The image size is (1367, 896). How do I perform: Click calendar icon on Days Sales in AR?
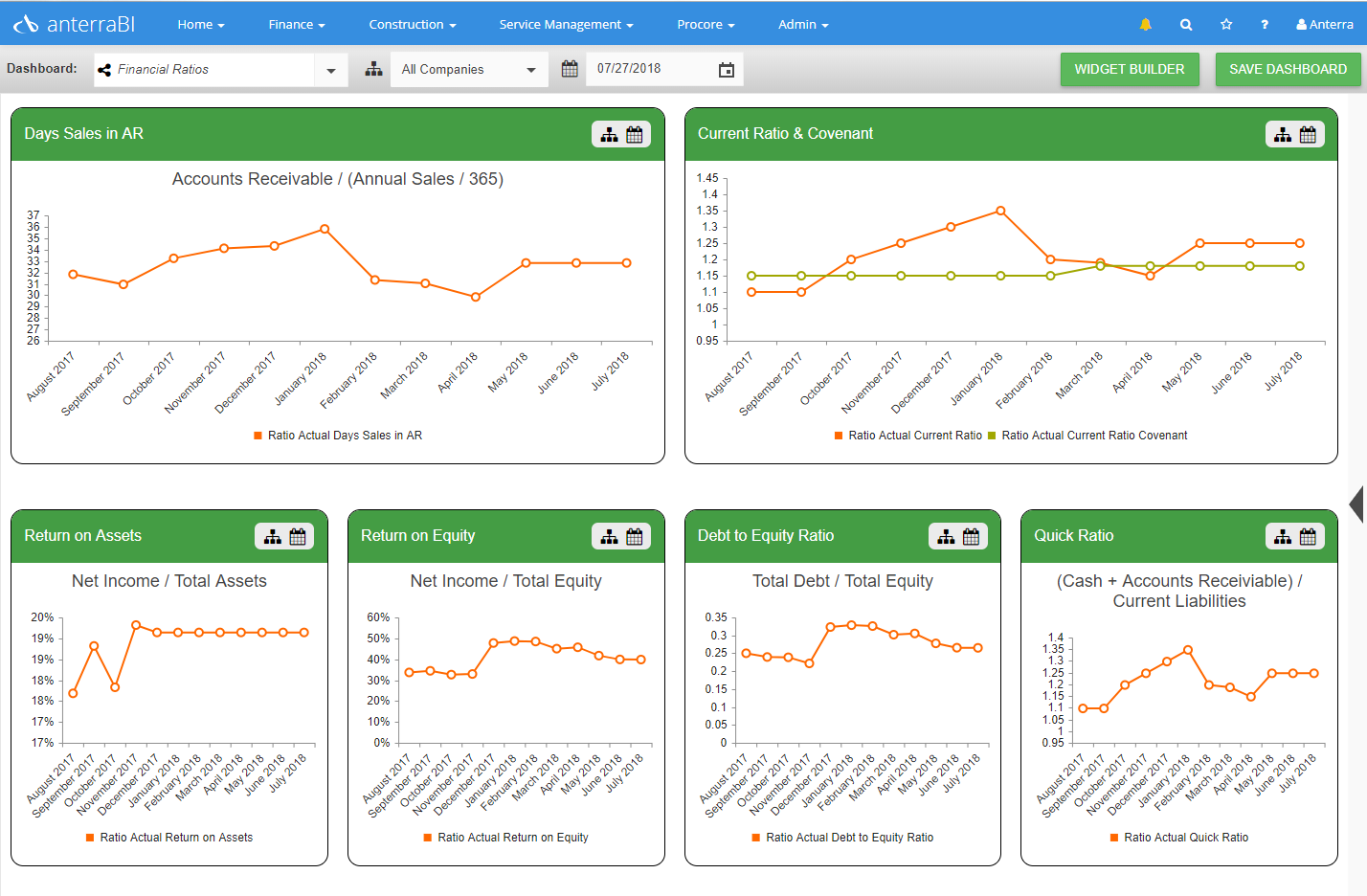click(x=635, y=135)
